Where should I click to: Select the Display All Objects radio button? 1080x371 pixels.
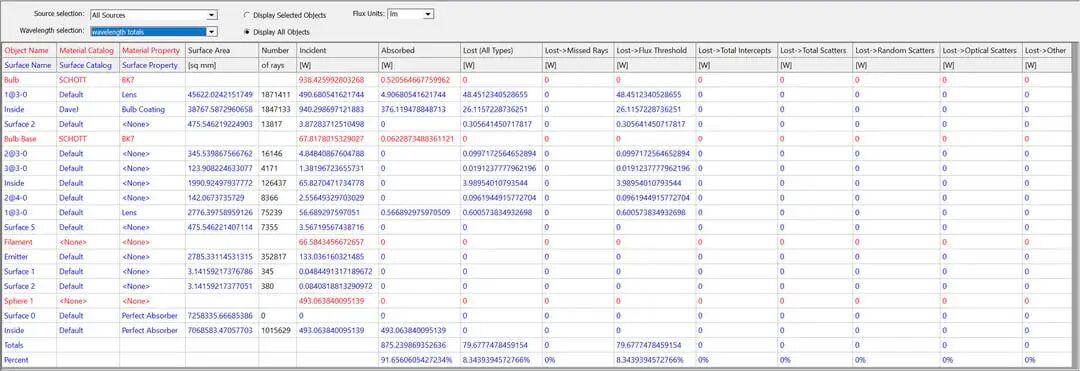pyautogui.click(x=247, y=32)
